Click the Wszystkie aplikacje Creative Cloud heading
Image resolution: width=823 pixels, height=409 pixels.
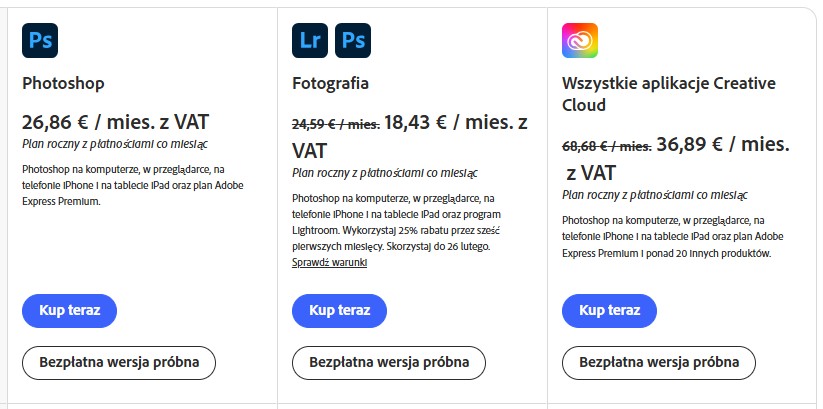click(668, 94)
